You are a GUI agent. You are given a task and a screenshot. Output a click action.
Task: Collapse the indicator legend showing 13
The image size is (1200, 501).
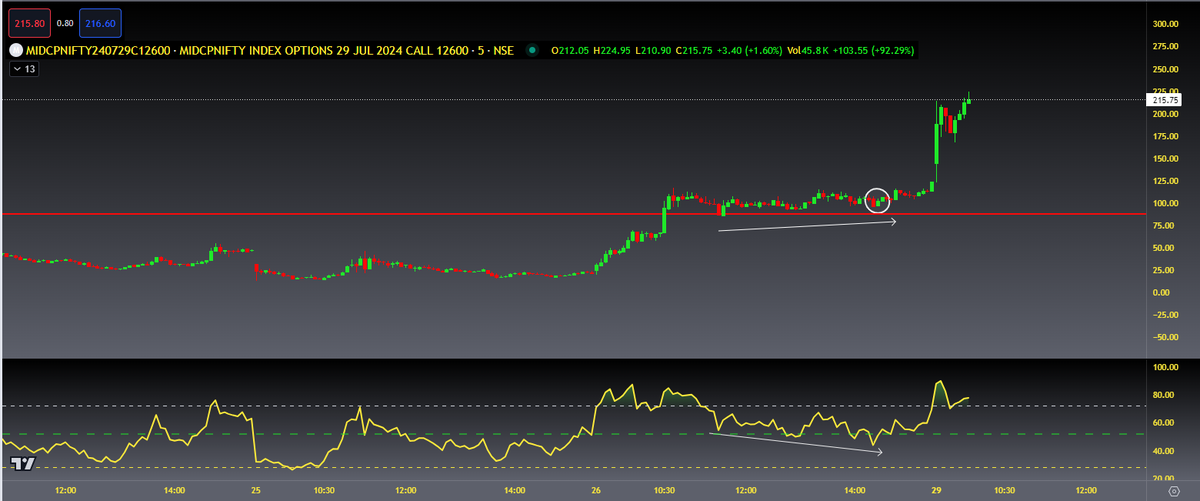pyautogui.click(x=23, y=69)
